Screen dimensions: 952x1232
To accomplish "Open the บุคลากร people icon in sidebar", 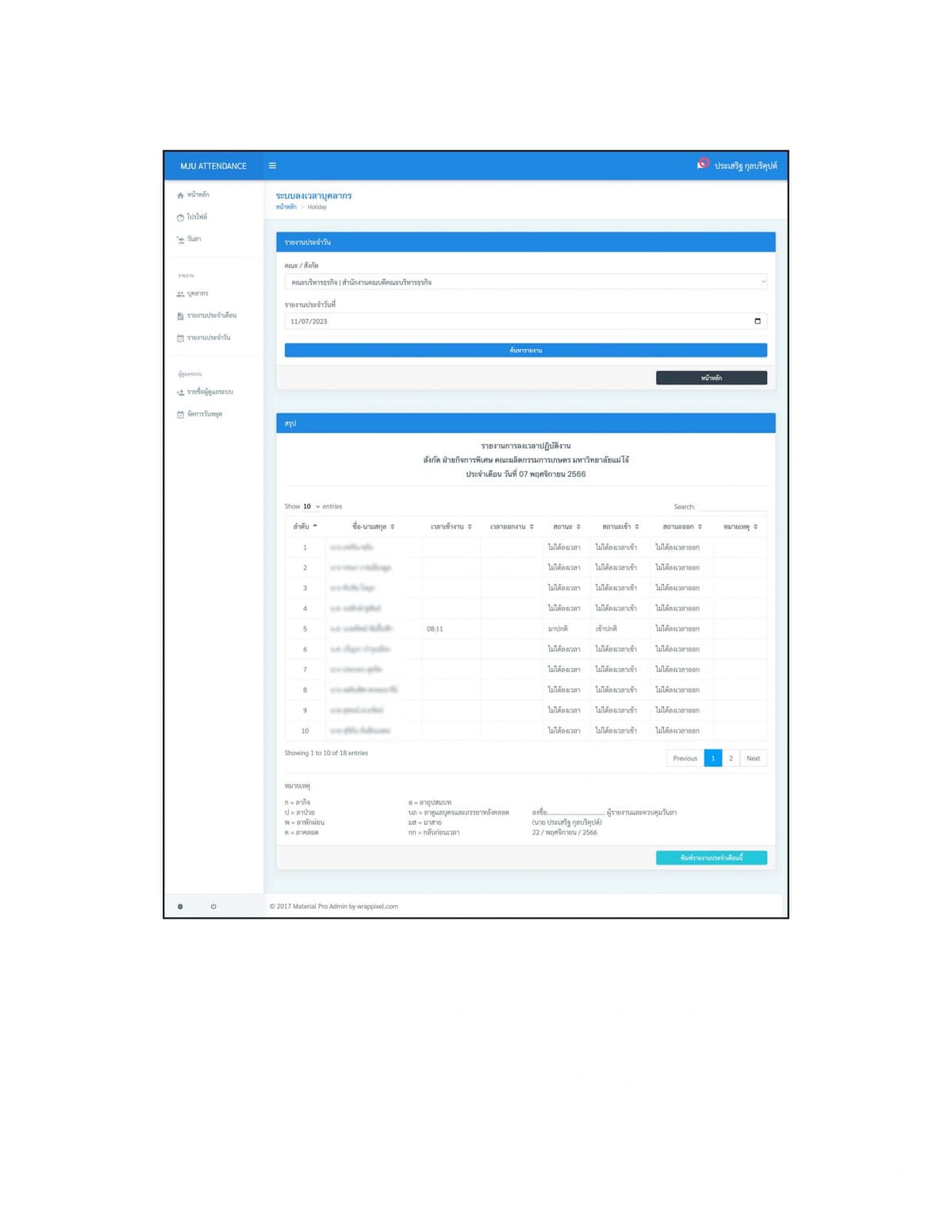I will click(180, 294).
